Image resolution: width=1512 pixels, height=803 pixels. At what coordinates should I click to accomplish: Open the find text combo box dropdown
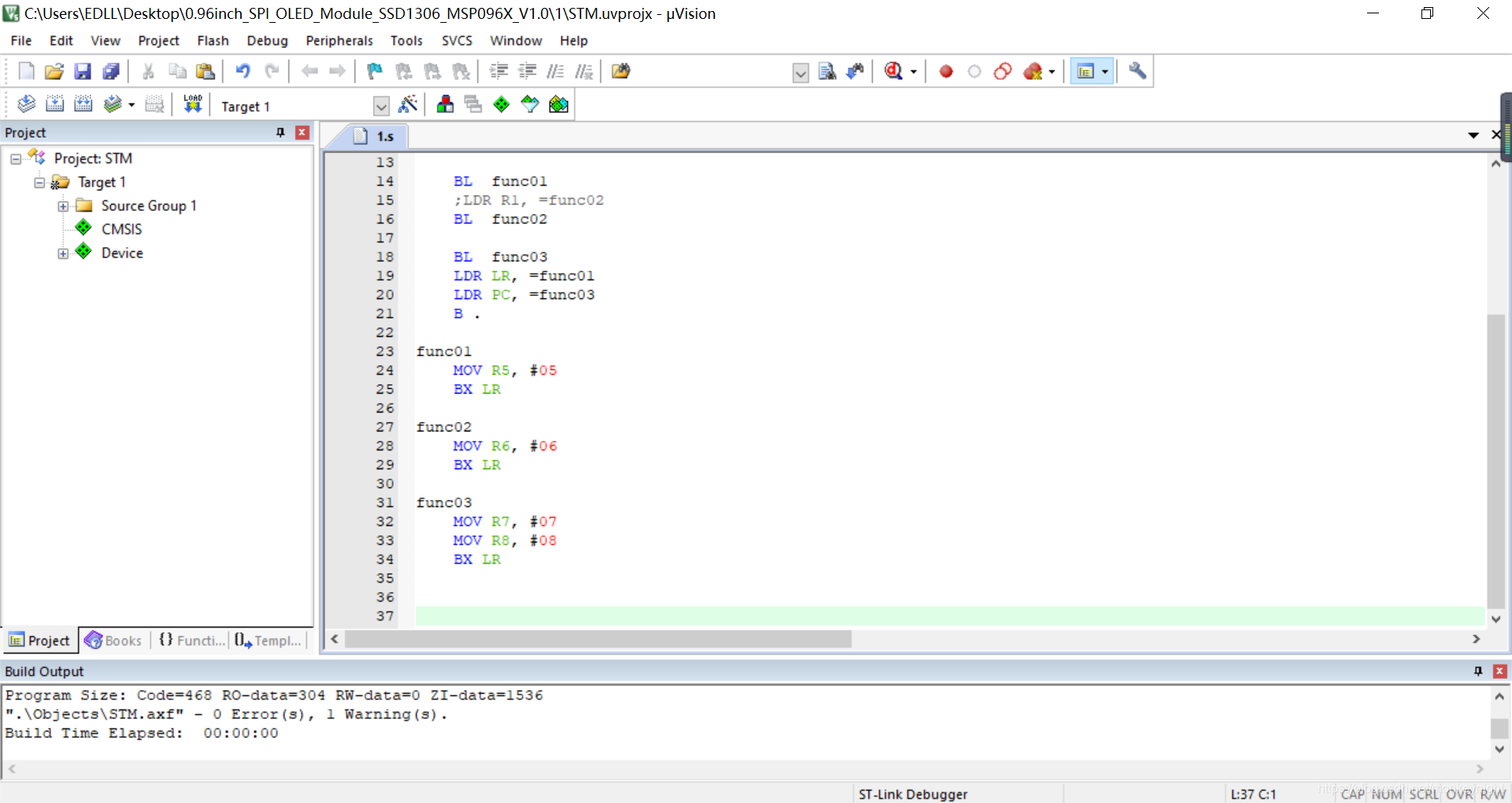coord(801,73)
